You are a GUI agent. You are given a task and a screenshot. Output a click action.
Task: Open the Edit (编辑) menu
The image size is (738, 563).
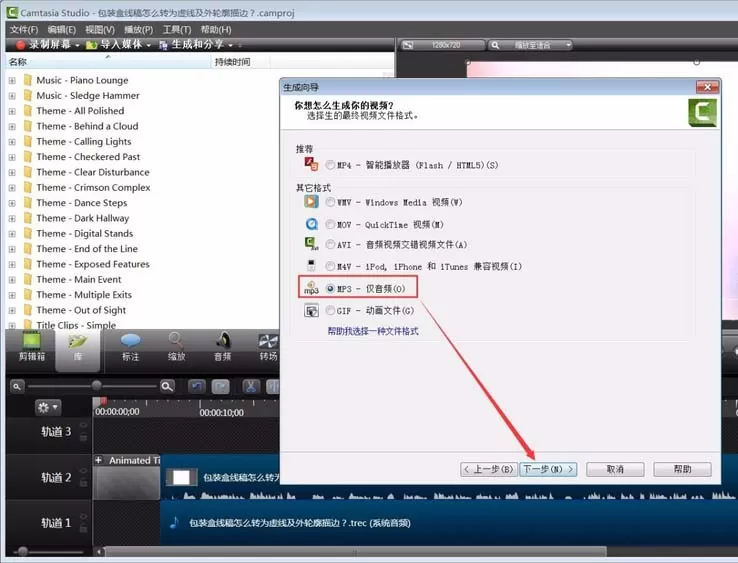point(62,30)
